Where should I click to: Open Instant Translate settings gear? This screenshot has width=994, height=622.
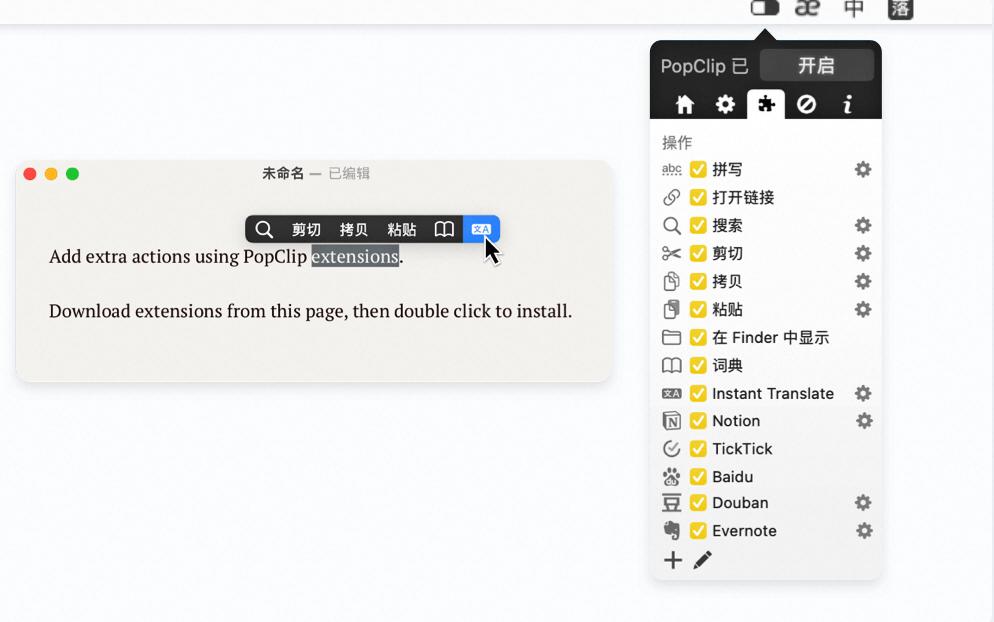(x=863, y=393)
